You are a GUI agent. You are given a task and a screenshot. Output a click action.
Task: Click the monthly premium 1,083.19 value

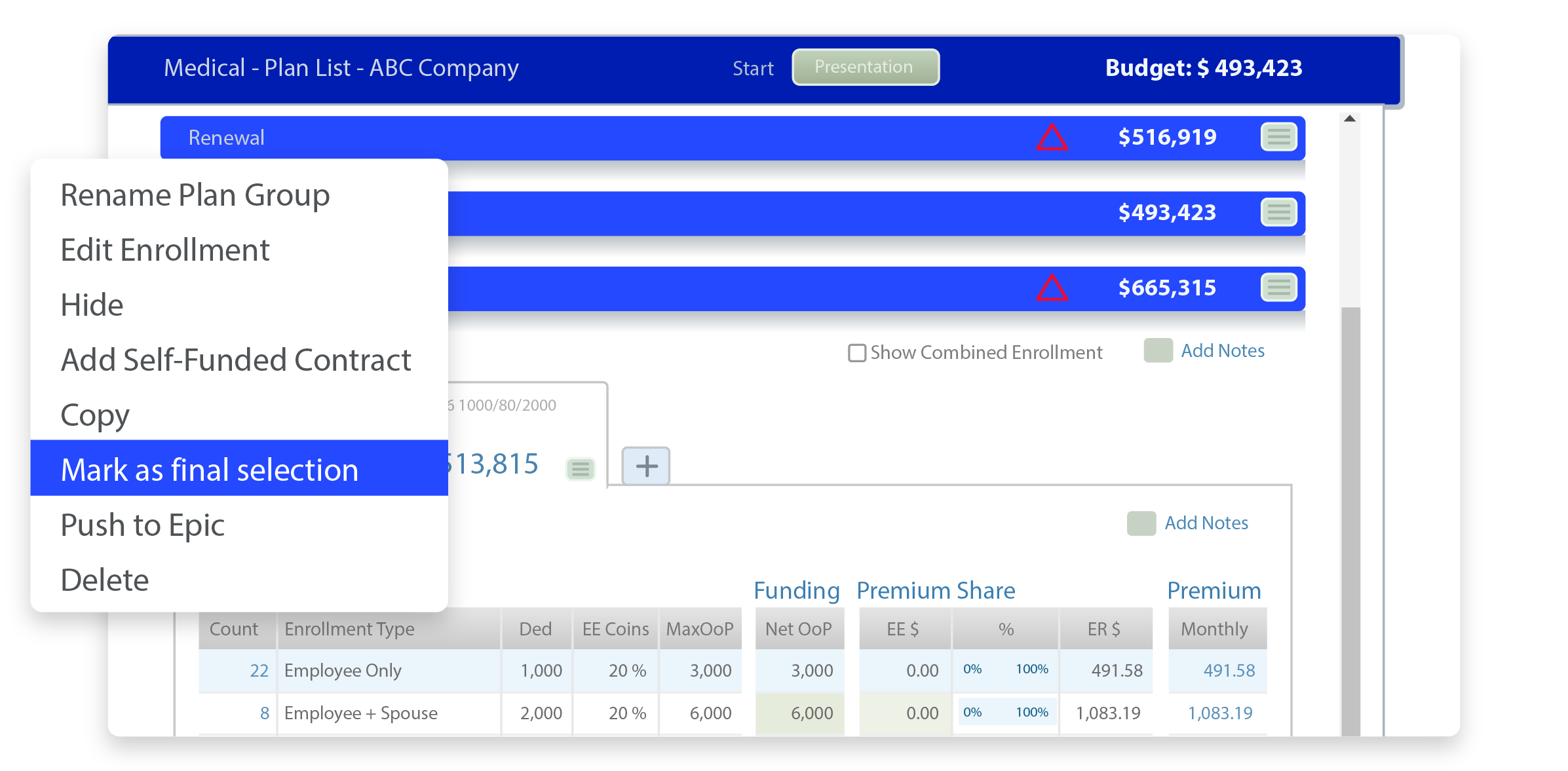pos(1220,713)
